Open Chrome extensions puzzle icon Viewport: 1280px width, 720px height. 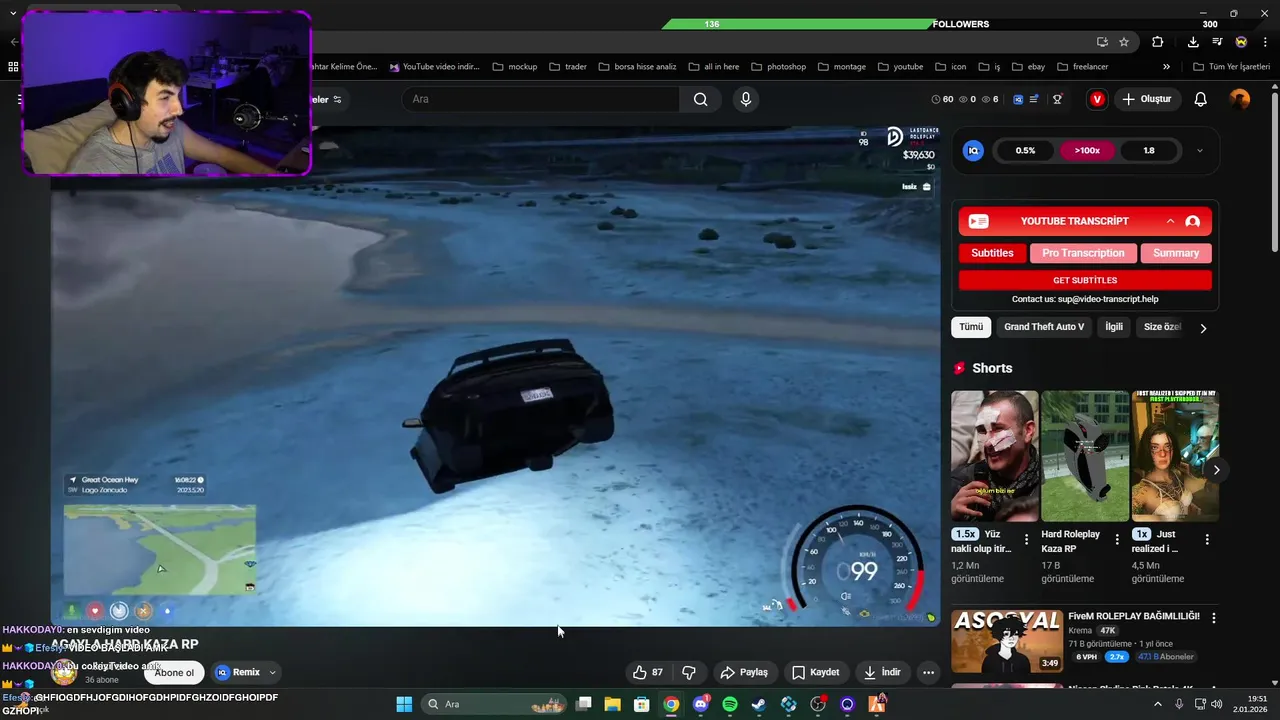(1158, 42)
